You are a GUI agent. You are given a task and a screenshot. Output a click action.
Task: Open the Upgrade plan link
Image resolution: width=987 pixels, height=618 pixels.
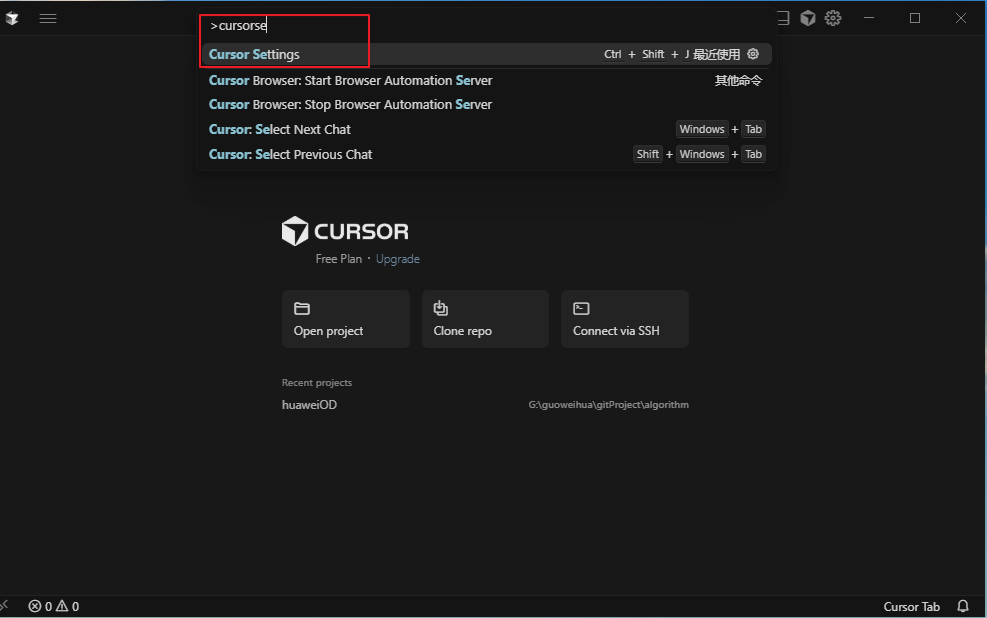[397, 259]
